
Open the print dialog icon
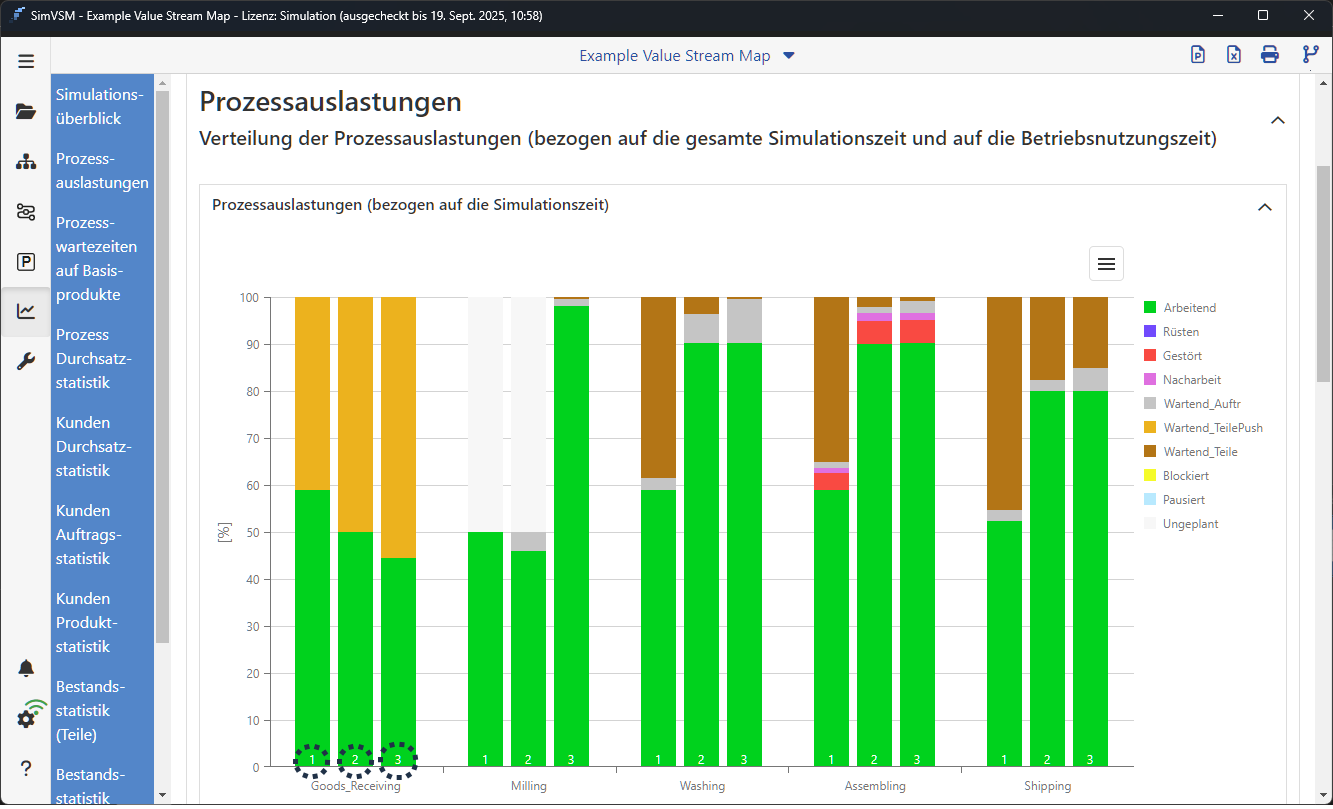1269,54
